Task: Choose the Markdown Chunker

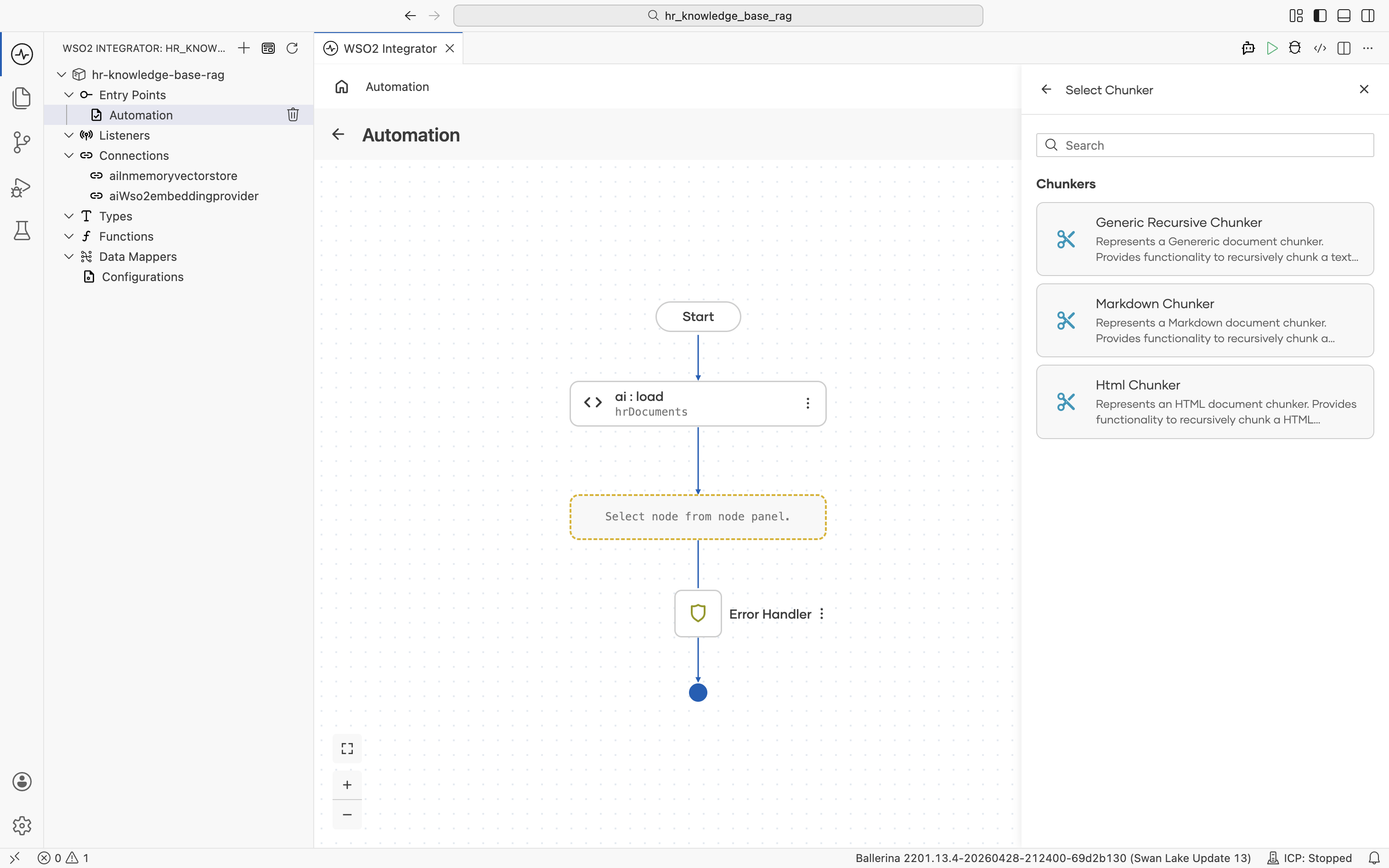Action: (1205, 321)
